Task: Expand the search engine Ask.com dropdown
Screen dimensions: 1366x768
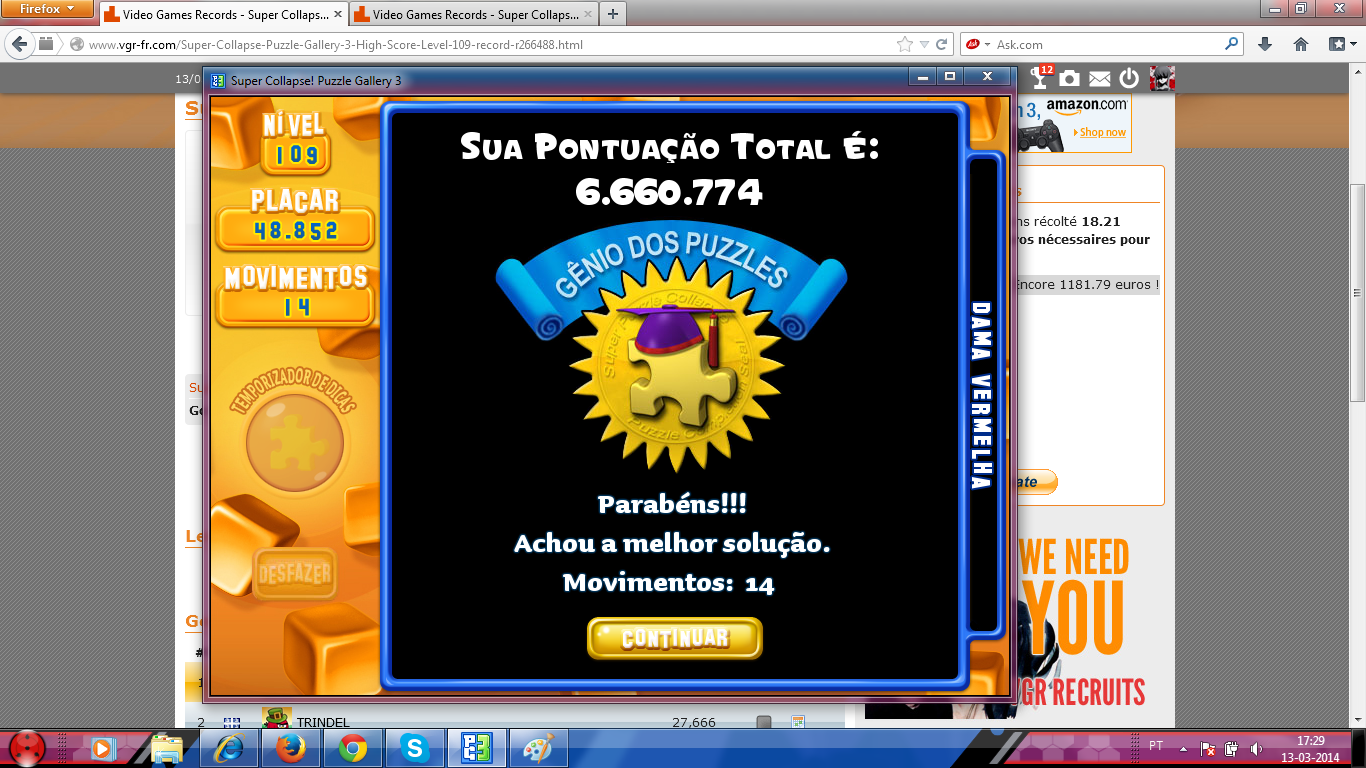Action: 977,44
